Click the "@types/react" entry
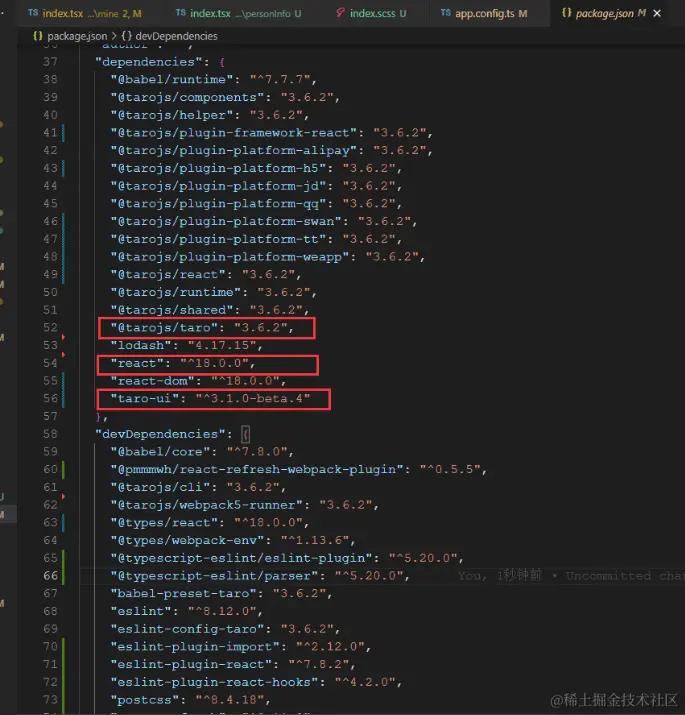The width and height of the screenshot is (685, 715). click(x=209, y=523)
